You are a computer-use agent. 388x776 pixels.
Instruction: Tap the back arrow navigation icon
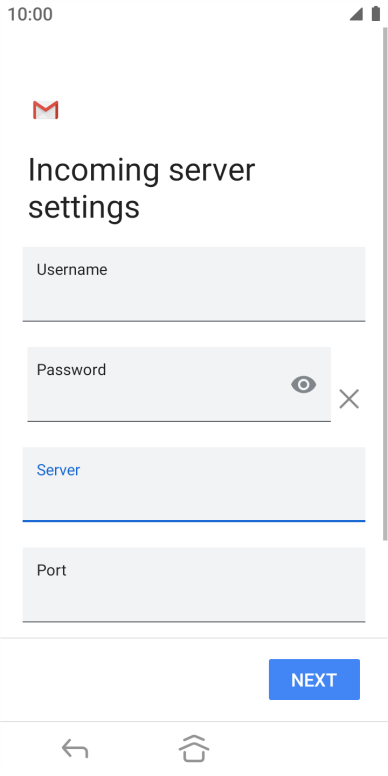[x=75, y=749]
